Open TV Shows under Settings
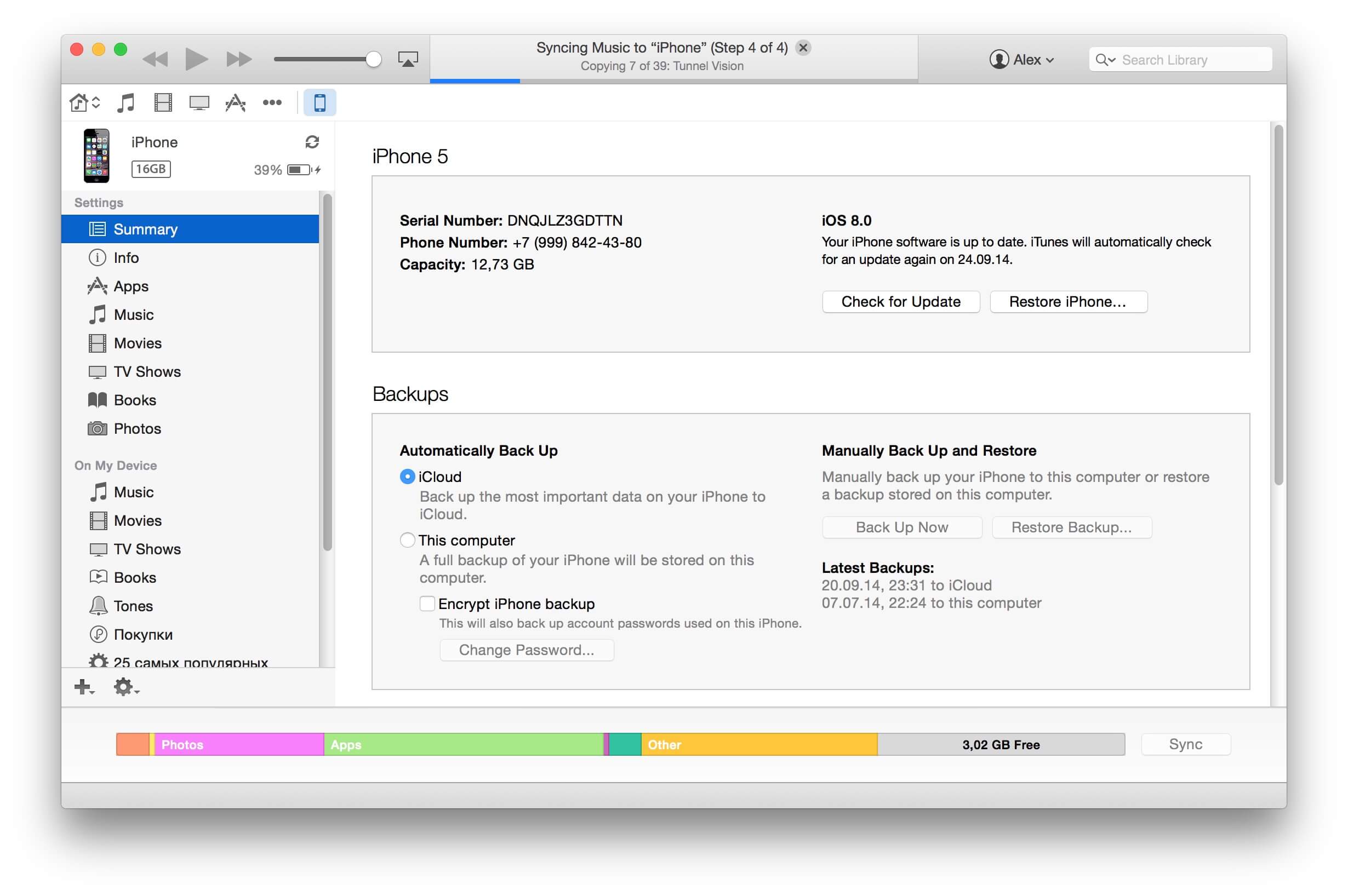Image resolution: width=1348 pixels, height=896 pixels. (190, 372)
